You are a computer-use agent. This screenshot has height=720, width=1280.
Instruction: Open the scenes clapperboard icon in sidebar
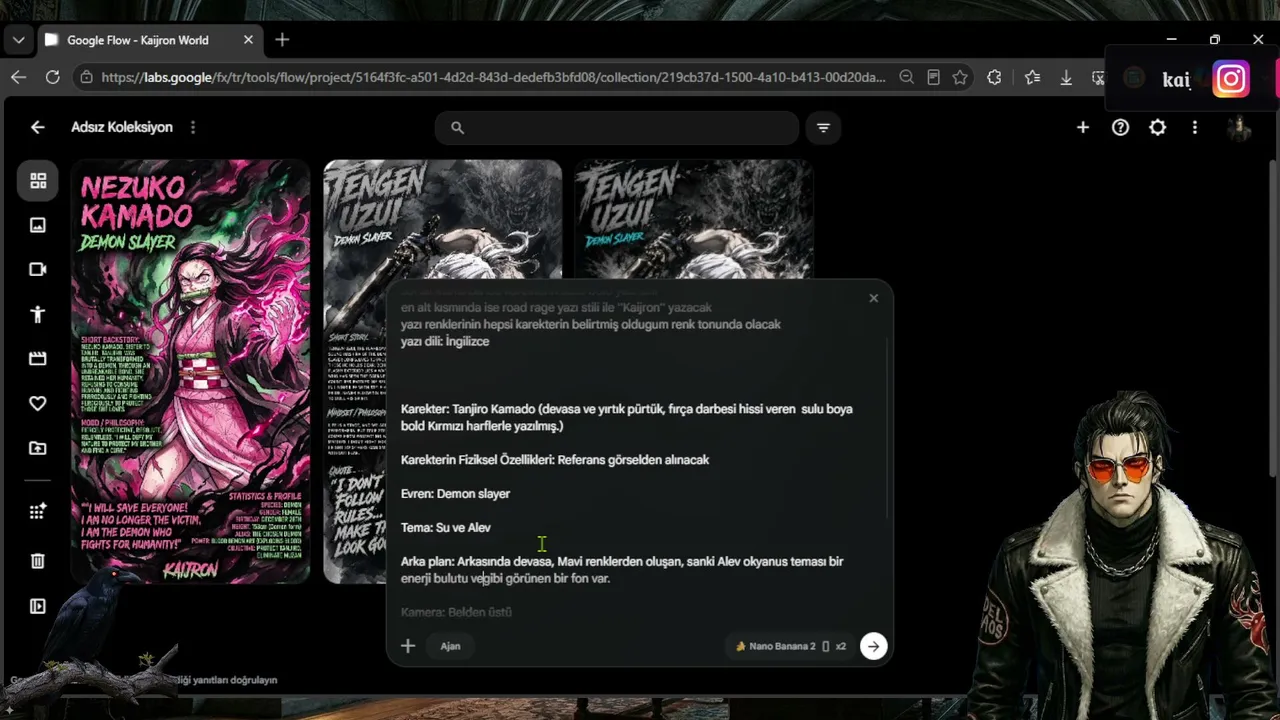(38, 359)
